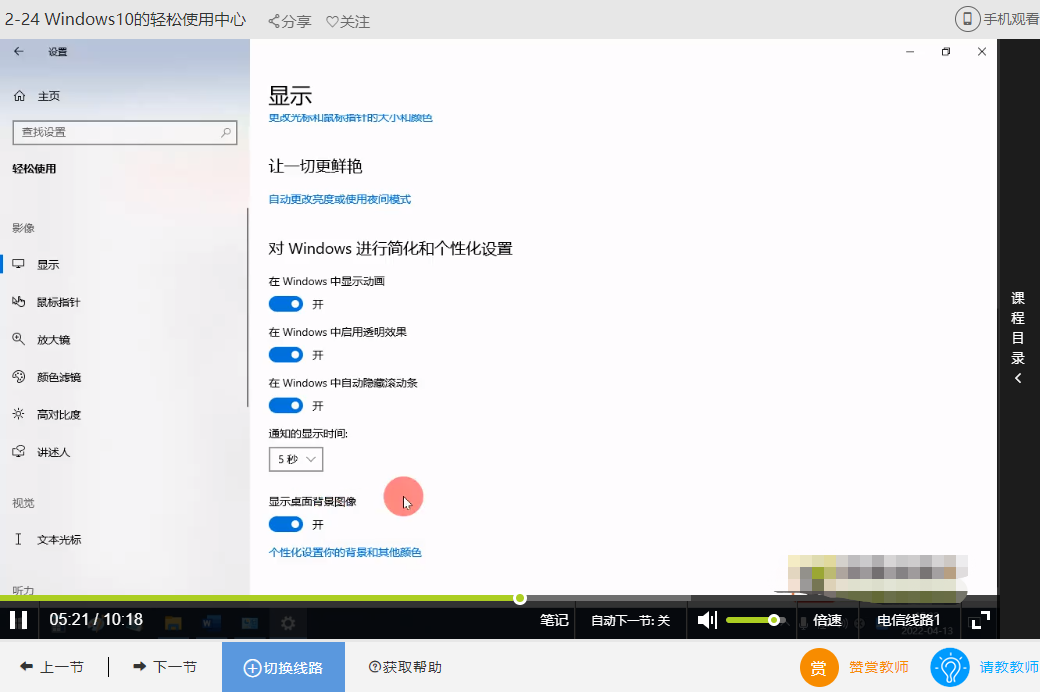Click the 显示 label in sidebar
Viewport: 1040px width, 692px height.
pyautogui.click(x=48, y=265)
